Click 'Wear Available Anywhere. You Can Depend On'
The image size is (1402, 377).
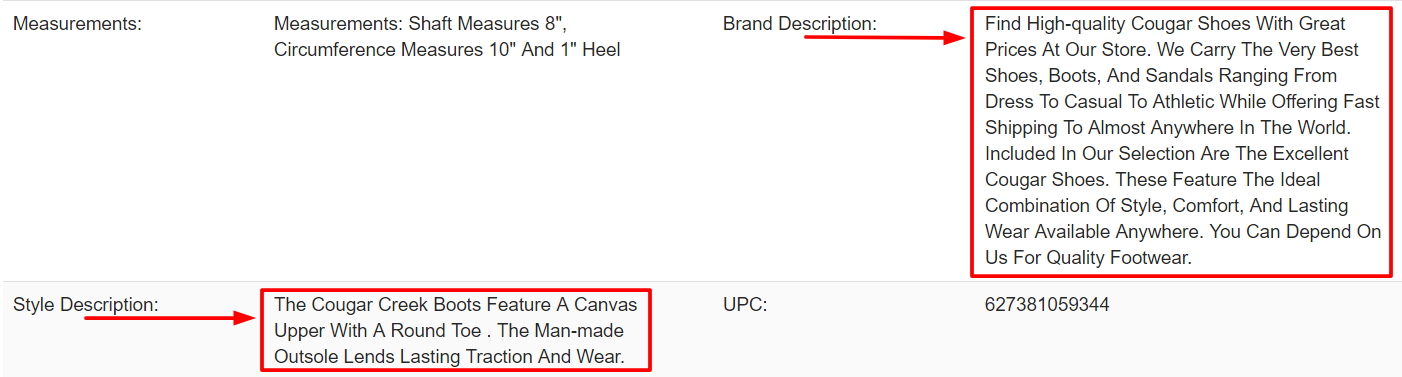[1183, 232]
